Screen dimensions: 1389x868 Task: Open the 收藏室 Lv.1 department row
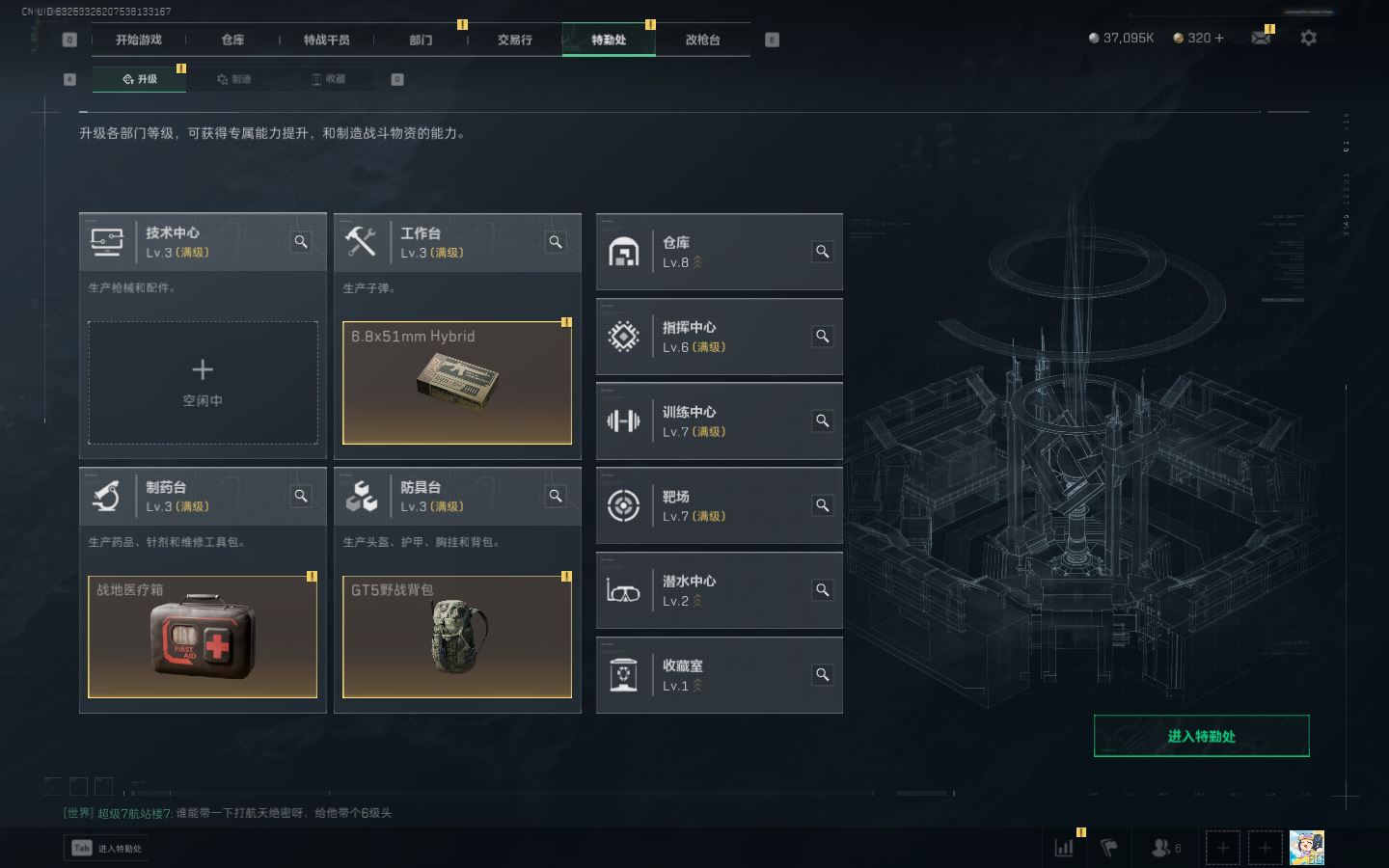point(720,675)
